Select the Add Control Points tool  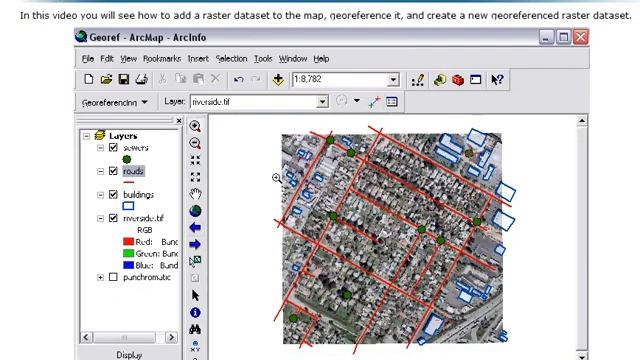[374, 102]
